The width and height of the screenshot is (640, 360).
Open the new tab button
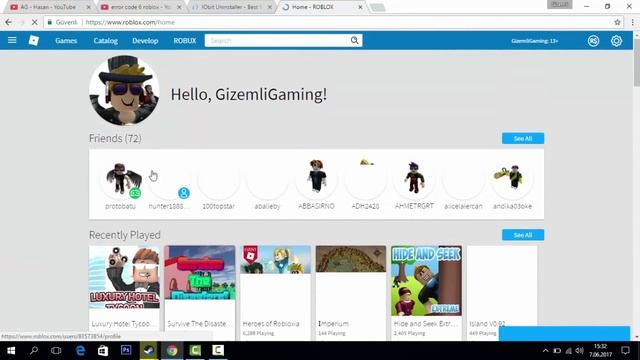point(378,7)
